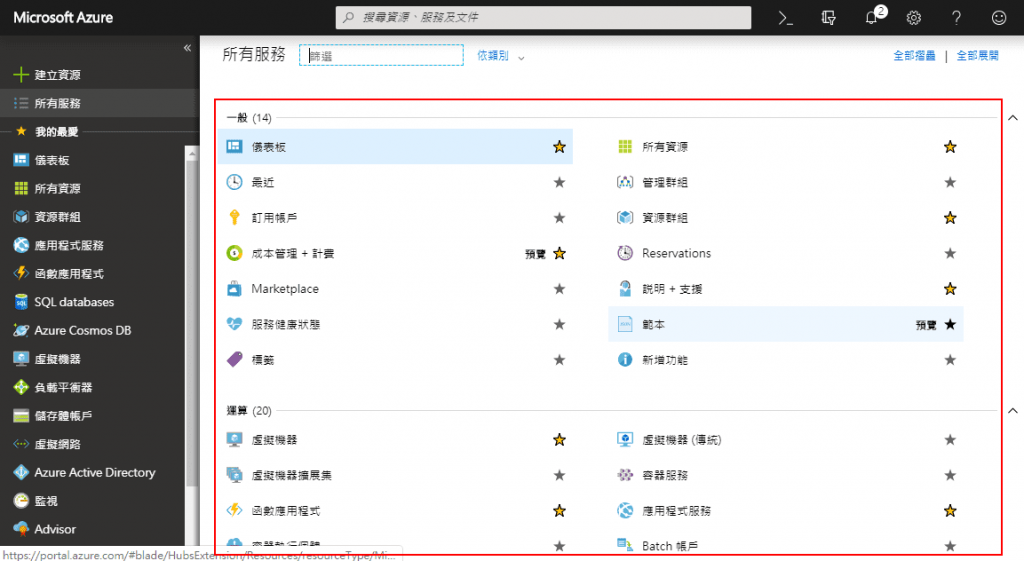Open Cloud Shell from top bar
Viewport: 1024px width, 561px height.
[786, 18]
